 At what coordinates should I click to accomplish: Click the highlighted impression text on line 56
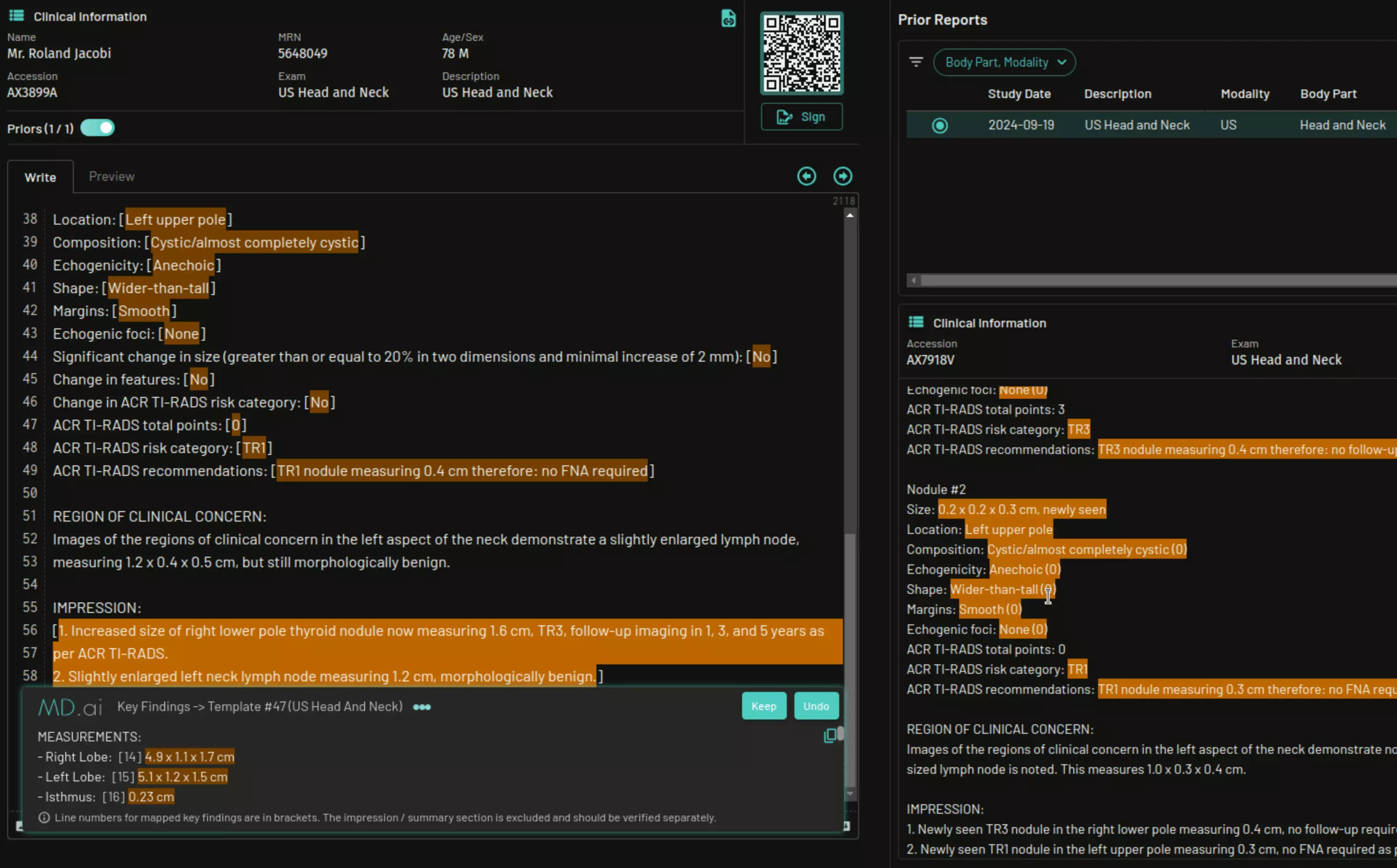(x=441, y=631)
